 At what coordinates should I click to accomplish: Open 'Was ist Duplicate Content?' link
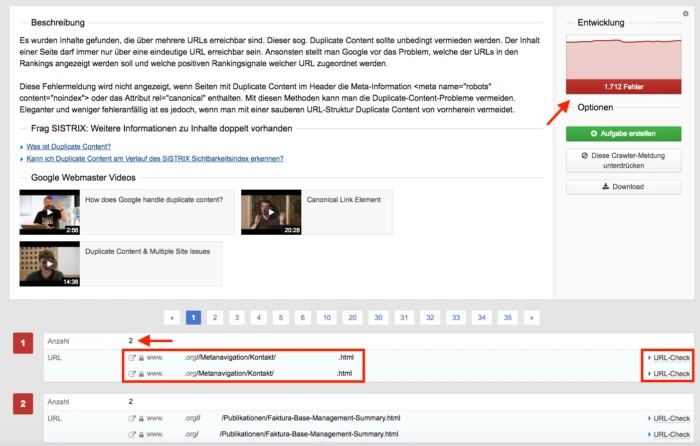[x=67, y=146]
